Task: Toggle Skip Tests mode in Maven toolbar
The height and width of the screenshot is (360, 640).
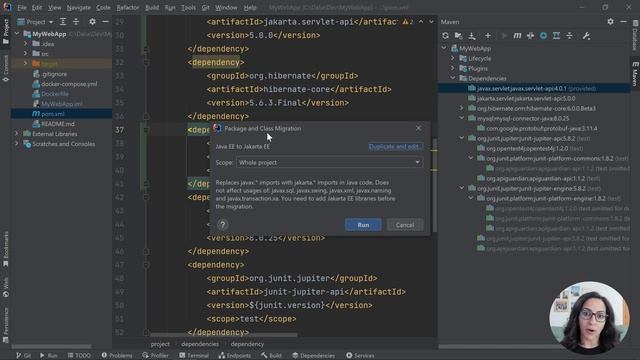Action: (543, 36)
